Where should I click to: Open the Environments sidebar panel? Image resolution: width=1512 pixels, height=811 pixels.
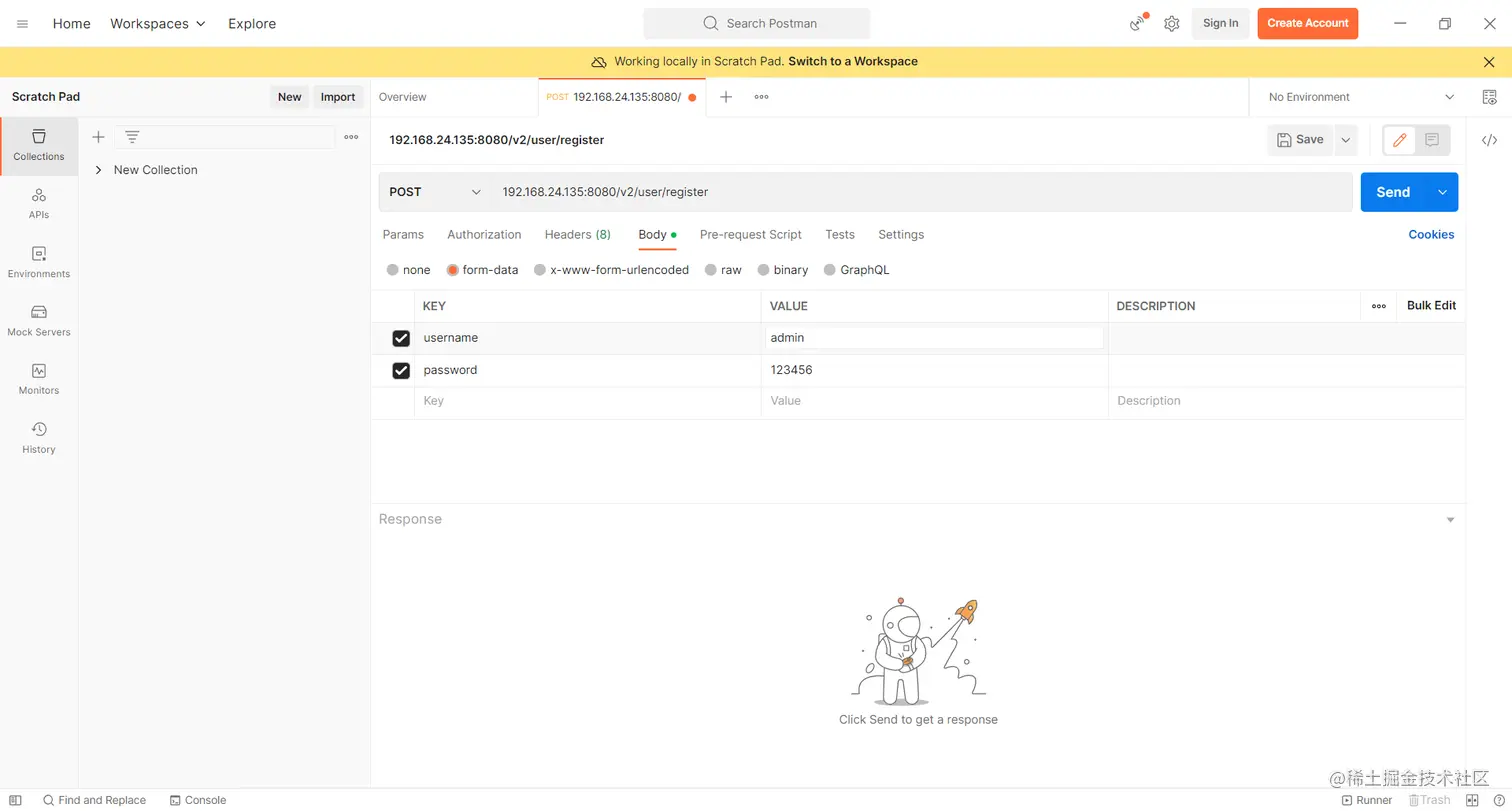(x=39, y=262)
